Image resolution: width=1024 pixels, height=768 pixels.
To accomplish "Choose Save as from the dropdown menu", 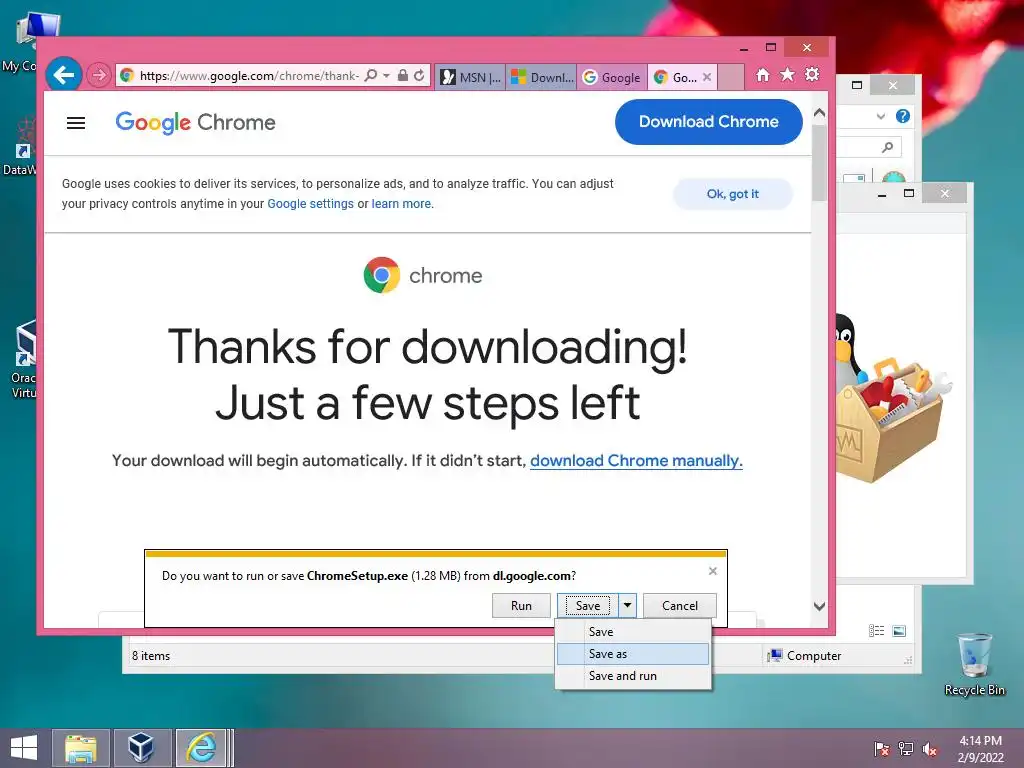I will (633, 654).
